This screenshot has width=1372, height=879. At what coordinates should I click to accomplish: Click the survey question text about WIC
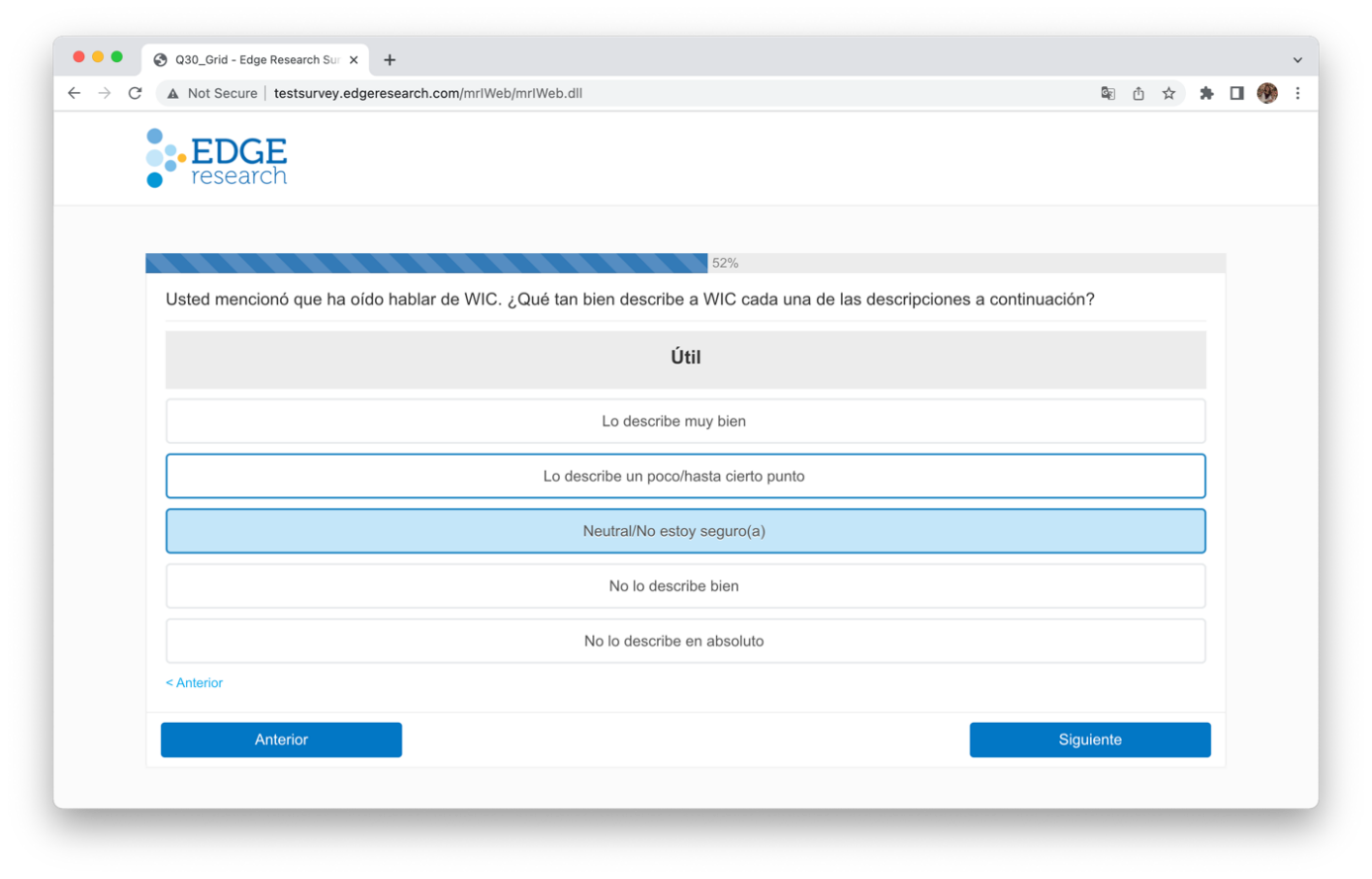click(630, 300)
